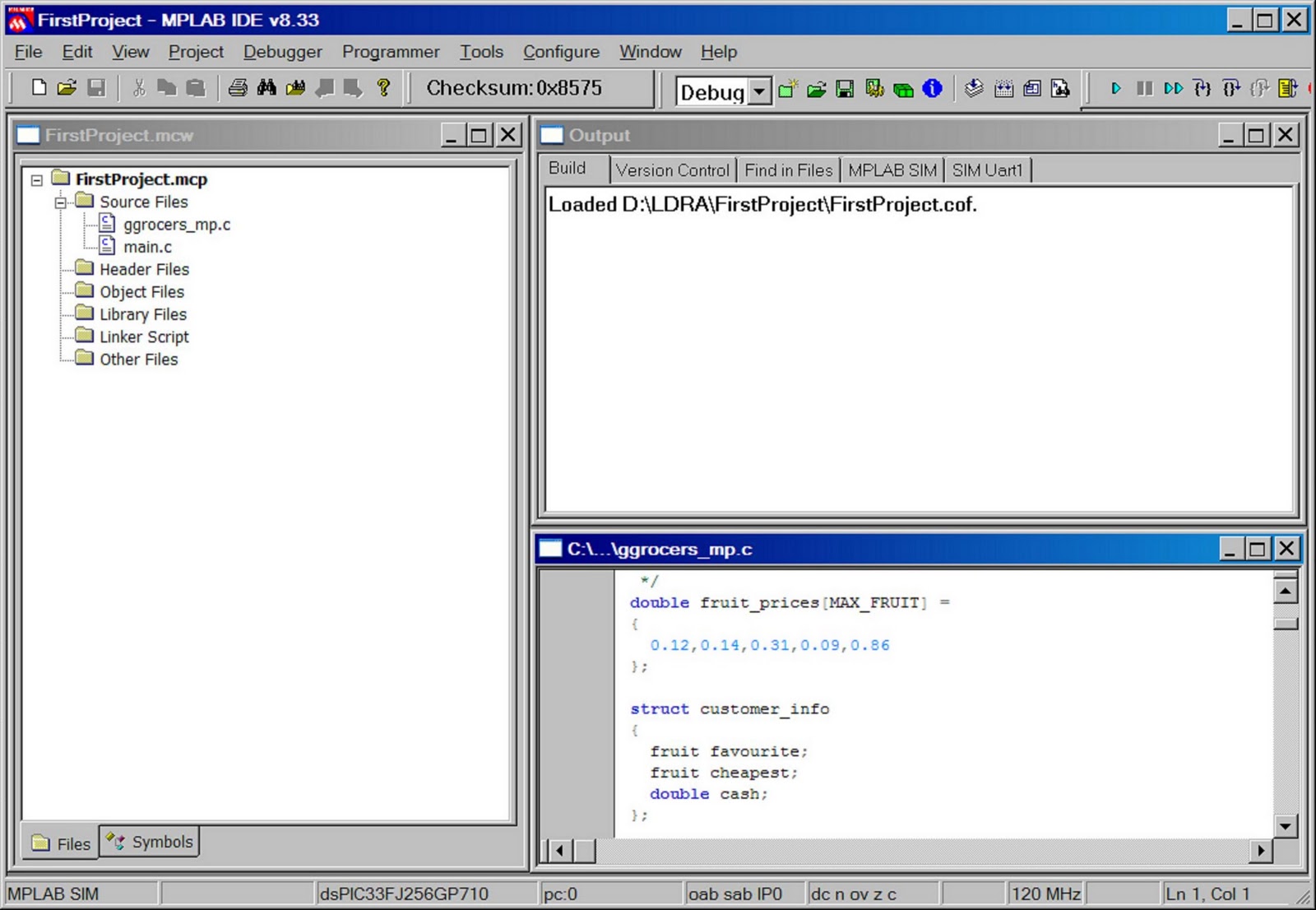
Task: Click the Help question mark icon
Action: pos(382,88)
